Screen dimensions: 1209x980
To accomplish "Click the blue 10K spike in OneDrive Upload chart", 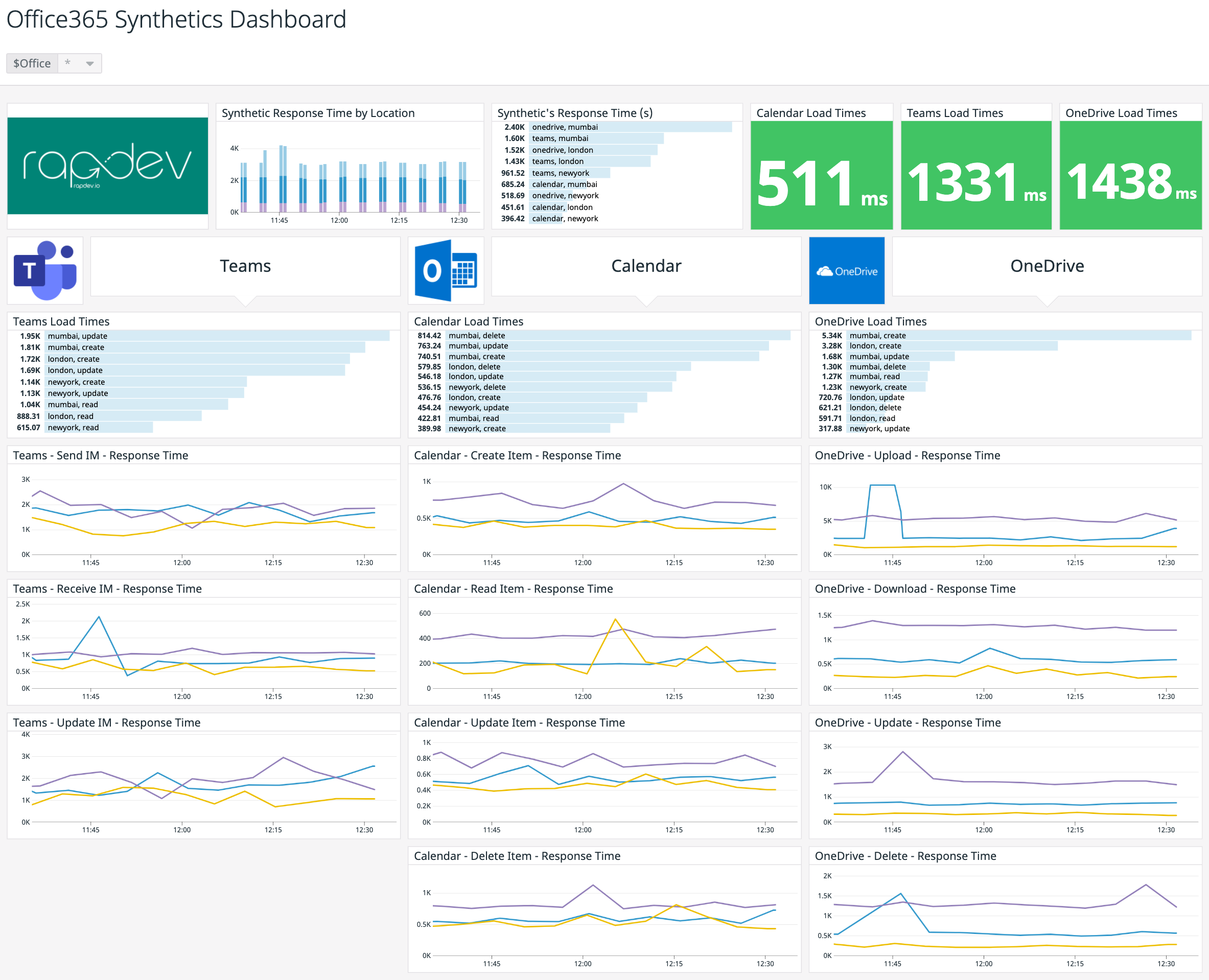I will (883, 485).
